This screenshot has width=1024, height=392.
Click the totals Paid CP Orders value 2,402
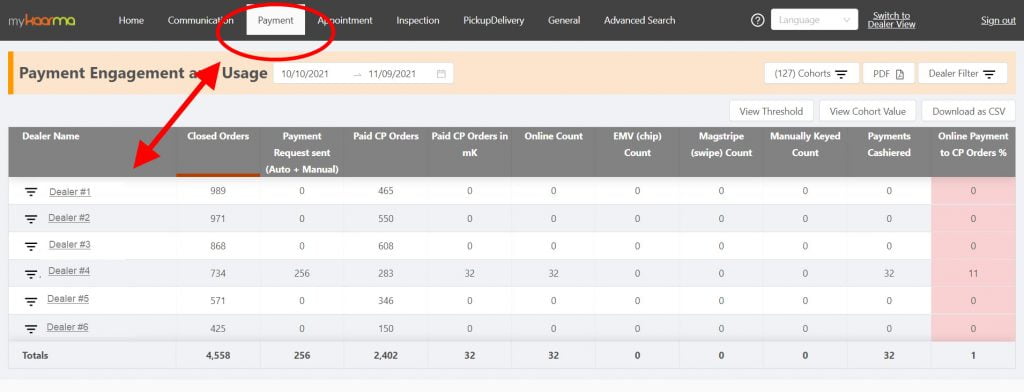386,355
